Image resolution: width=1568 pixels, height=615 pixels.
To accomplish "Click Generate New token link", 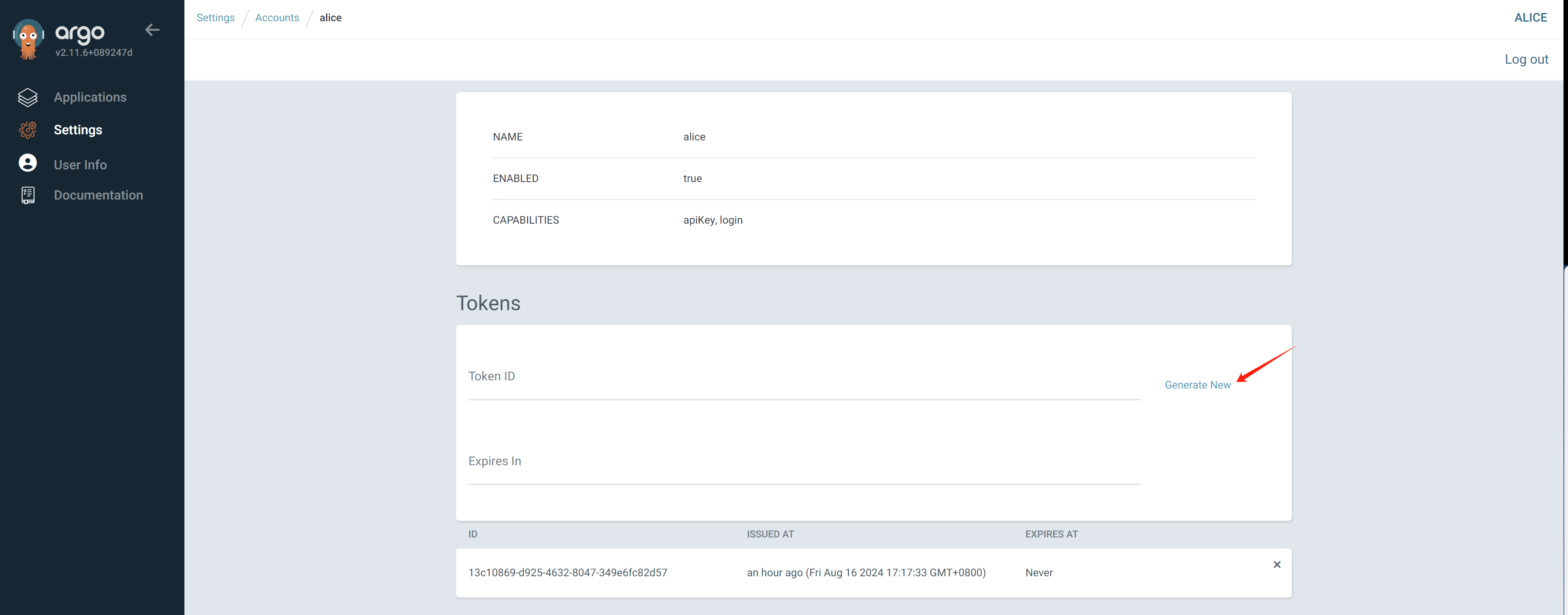I will 1197,385.
